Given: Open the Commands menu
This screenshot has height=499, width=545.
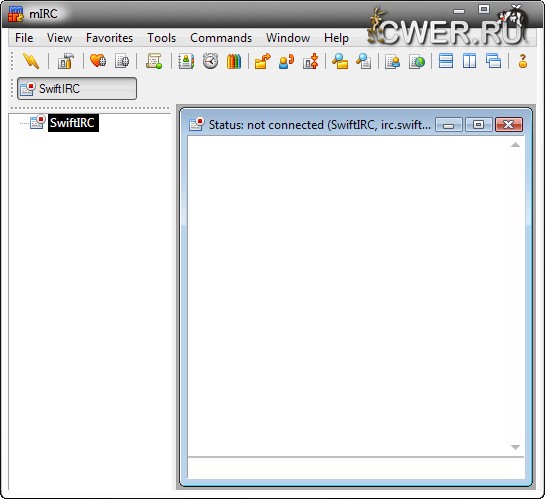Looking at the screenshot, I should (221, 38).
